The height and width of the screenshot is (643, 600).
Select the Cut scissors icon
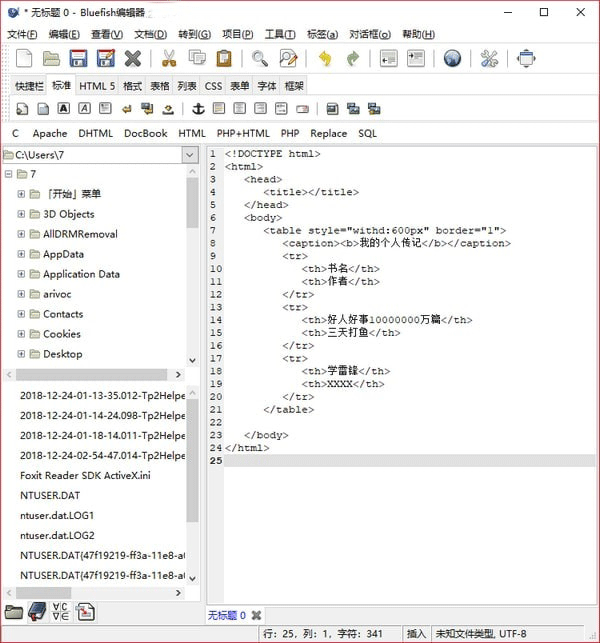169,59
